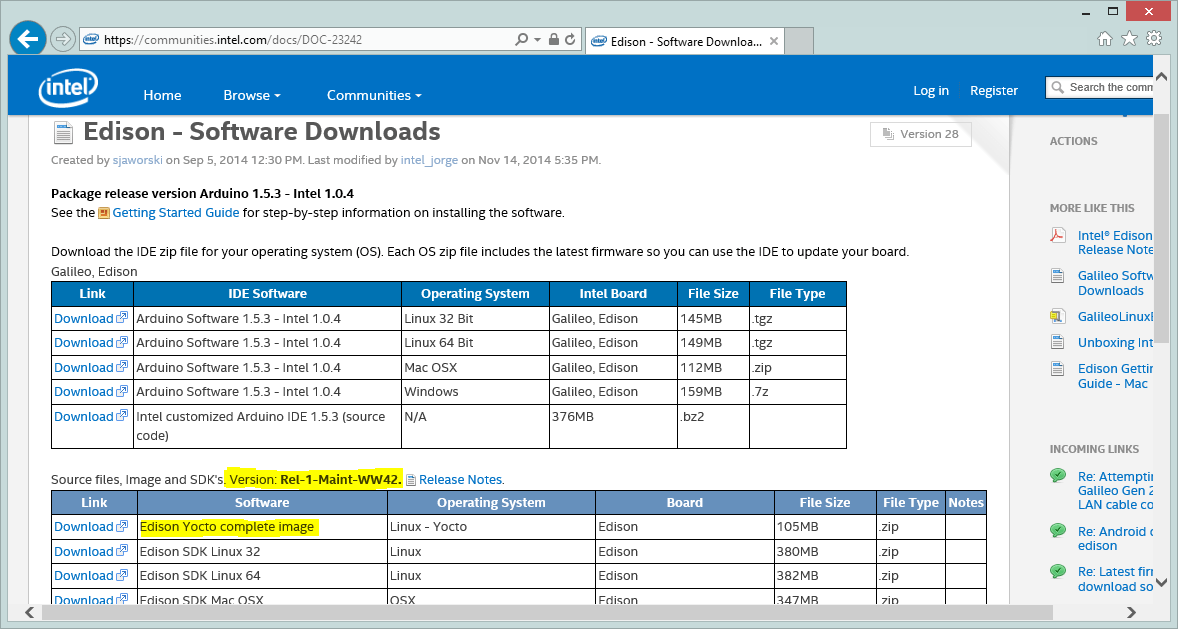Download Edison SDK Linux 32
The height and width of the screenshot is (629, 1178).
(x=91, y=552)
